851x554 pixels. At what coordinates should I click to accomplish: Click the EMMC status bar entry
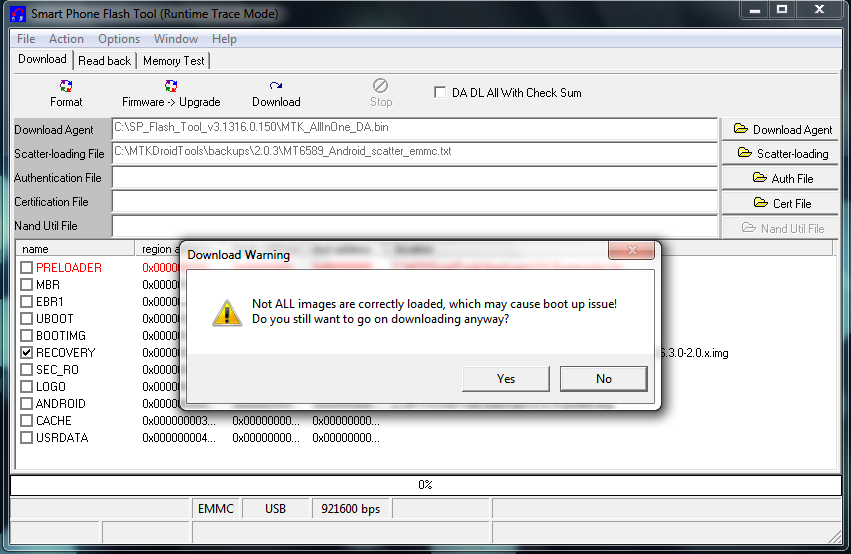click(x=215, y=509)
